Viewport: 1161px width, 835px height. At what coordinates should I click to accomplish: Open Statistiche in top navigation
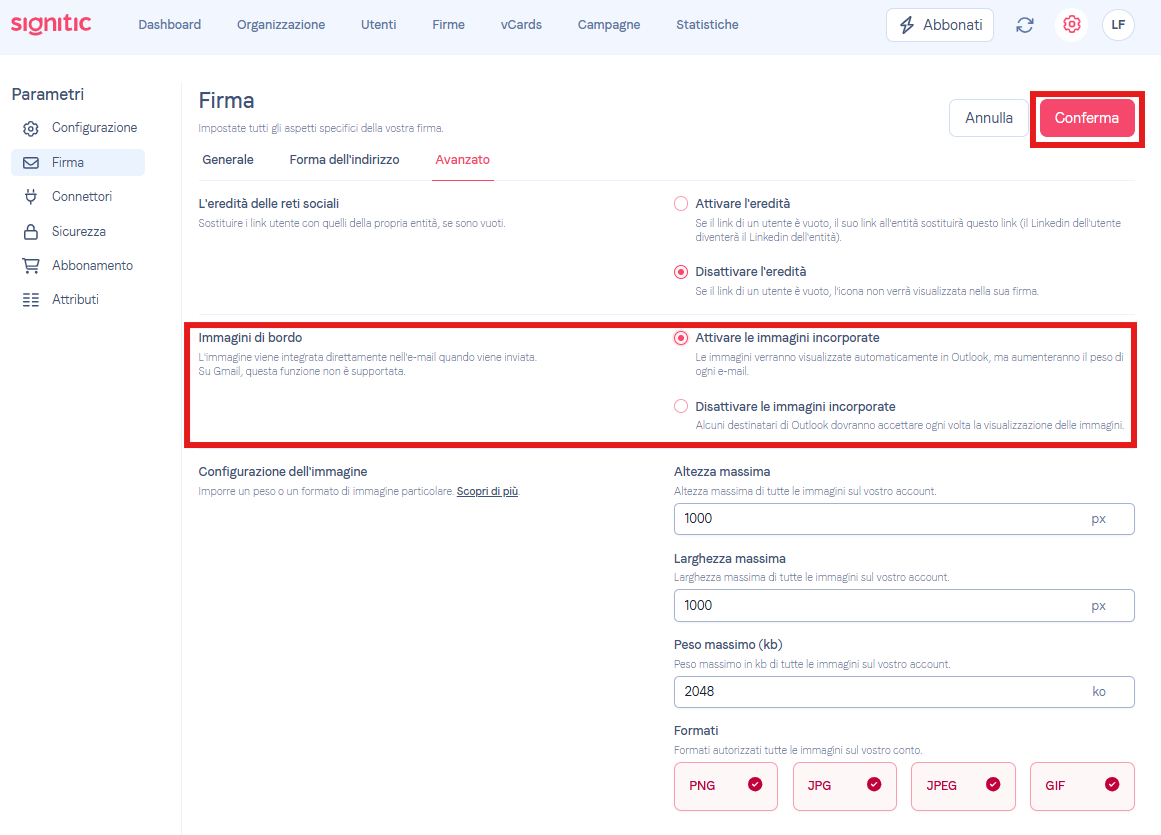point(707,24)
